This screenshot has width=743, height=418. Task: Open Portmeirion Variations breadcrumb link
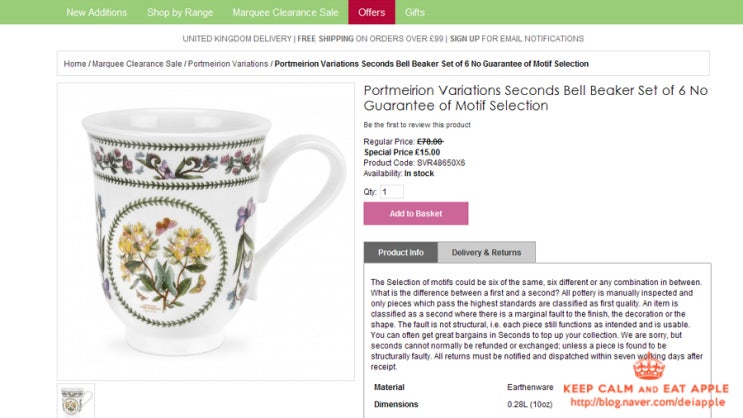[x=228, y=64]
